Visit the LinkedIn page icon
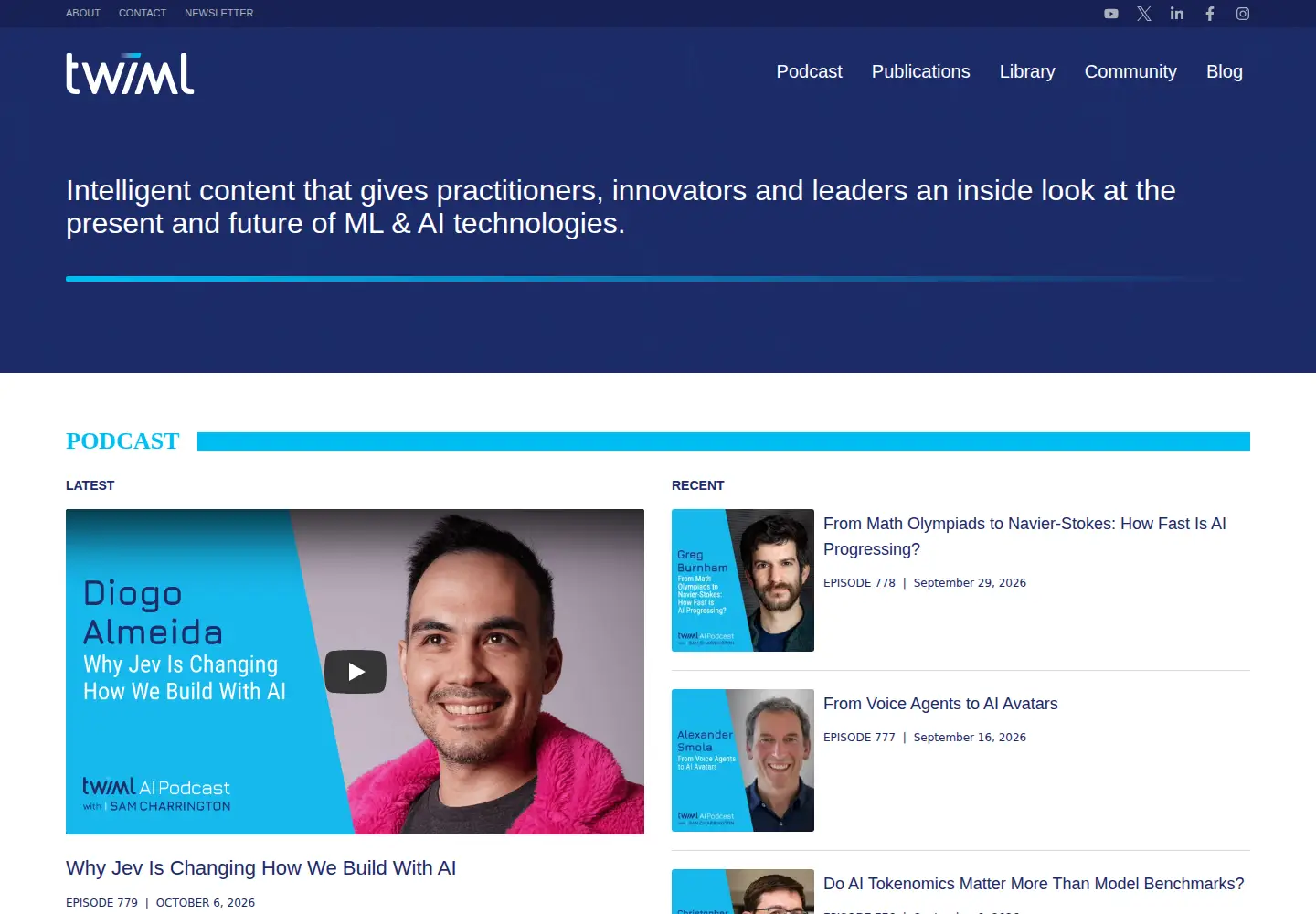Viewport: 1316px width, 914px height. (x=1177, y=14)
